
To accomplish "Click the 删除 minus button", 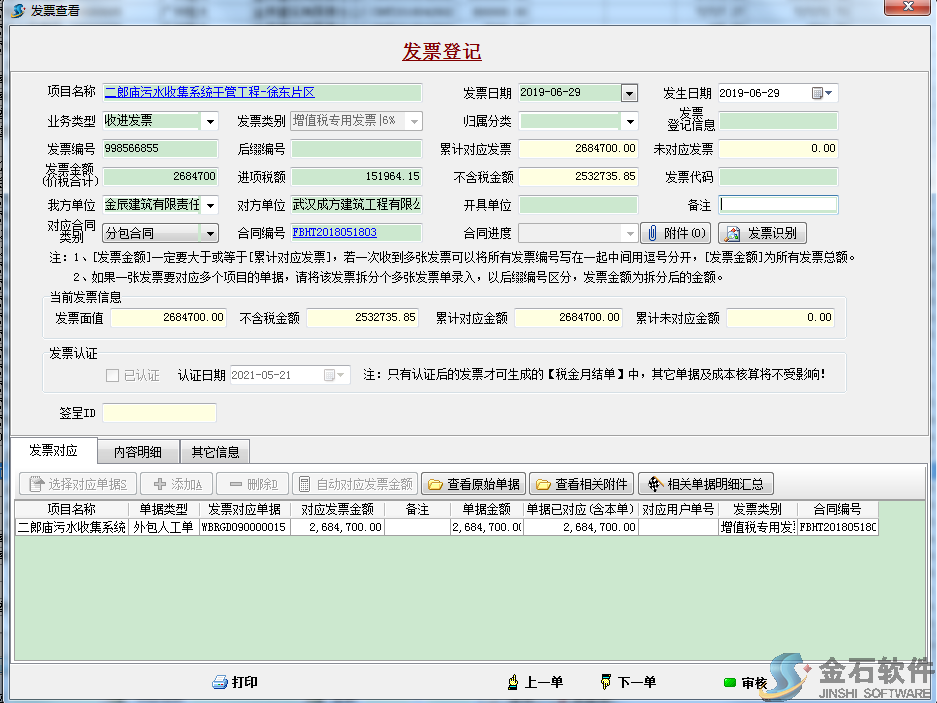I will click(234, 483).
